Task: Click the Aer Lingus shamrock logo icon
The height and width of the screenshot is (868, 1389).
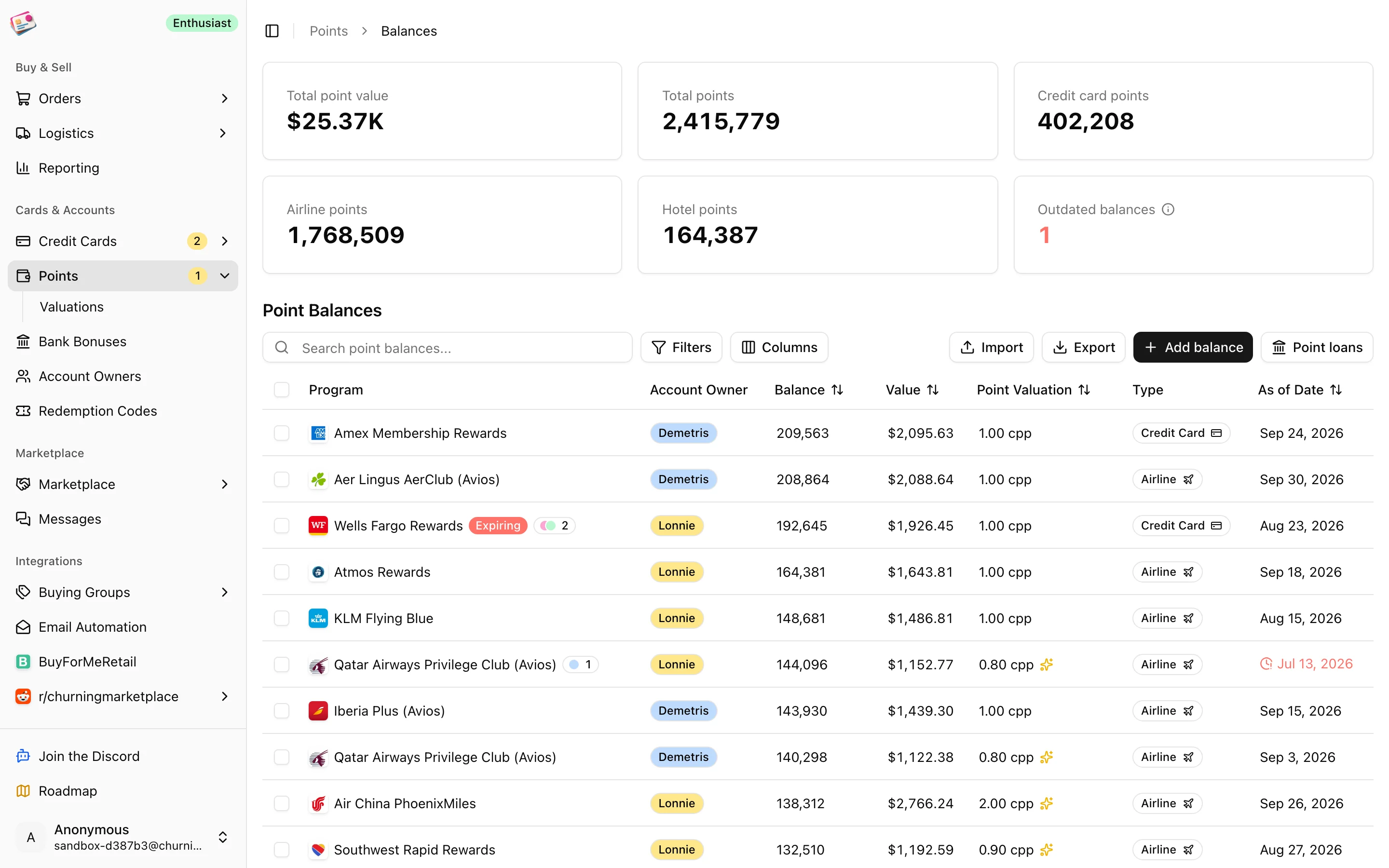Action: (x=318, y=479)
